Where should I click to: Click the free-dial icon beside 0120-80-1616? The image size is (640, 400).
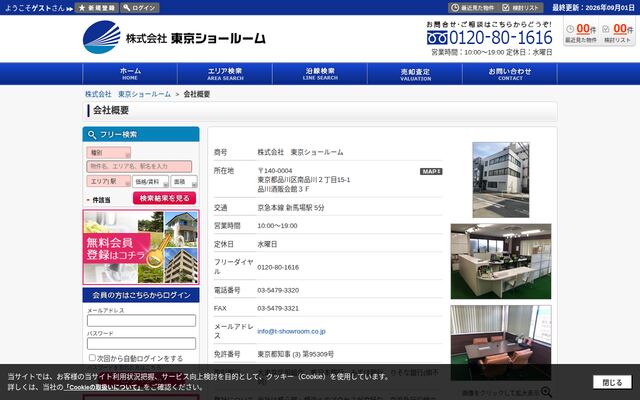point(437,38)
